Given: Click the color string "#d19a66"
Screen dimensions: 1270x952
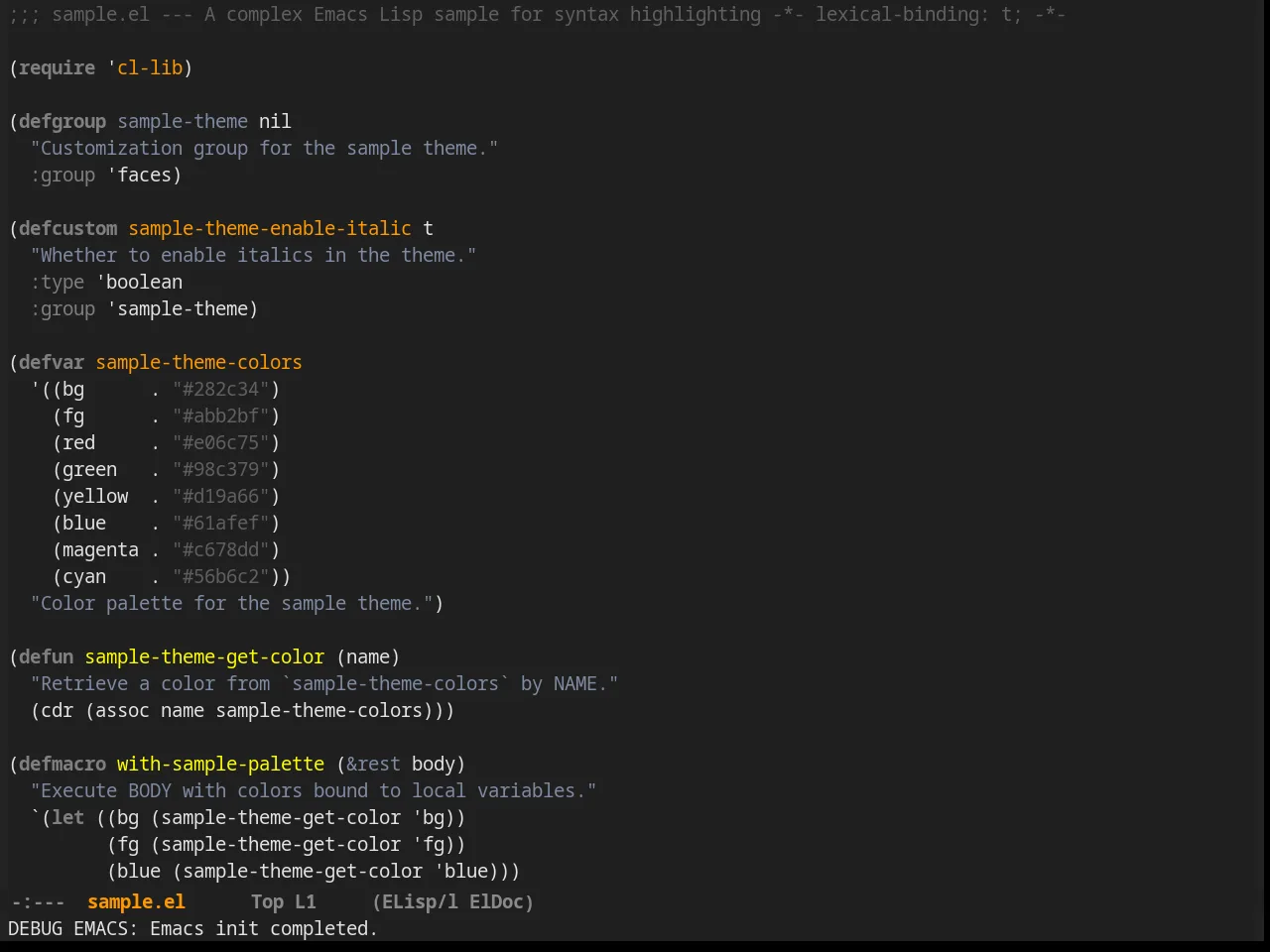Looking at the screenshot, I should pos(221,496).
